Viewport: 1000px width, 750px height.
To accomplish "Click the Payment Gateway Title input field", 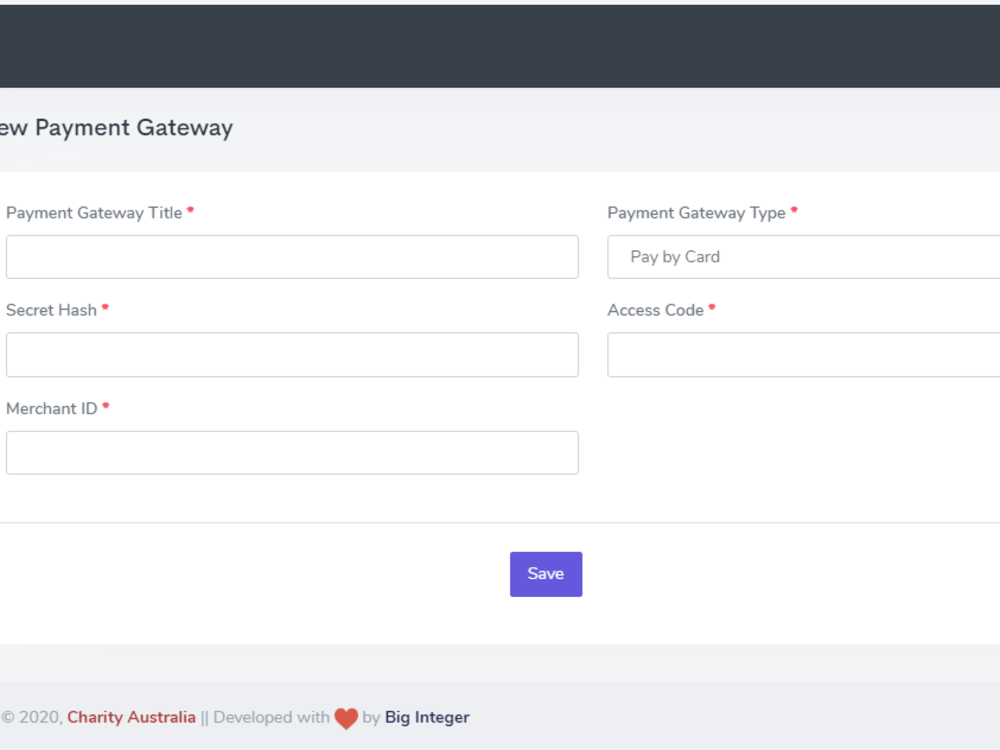I will point(292,257).
